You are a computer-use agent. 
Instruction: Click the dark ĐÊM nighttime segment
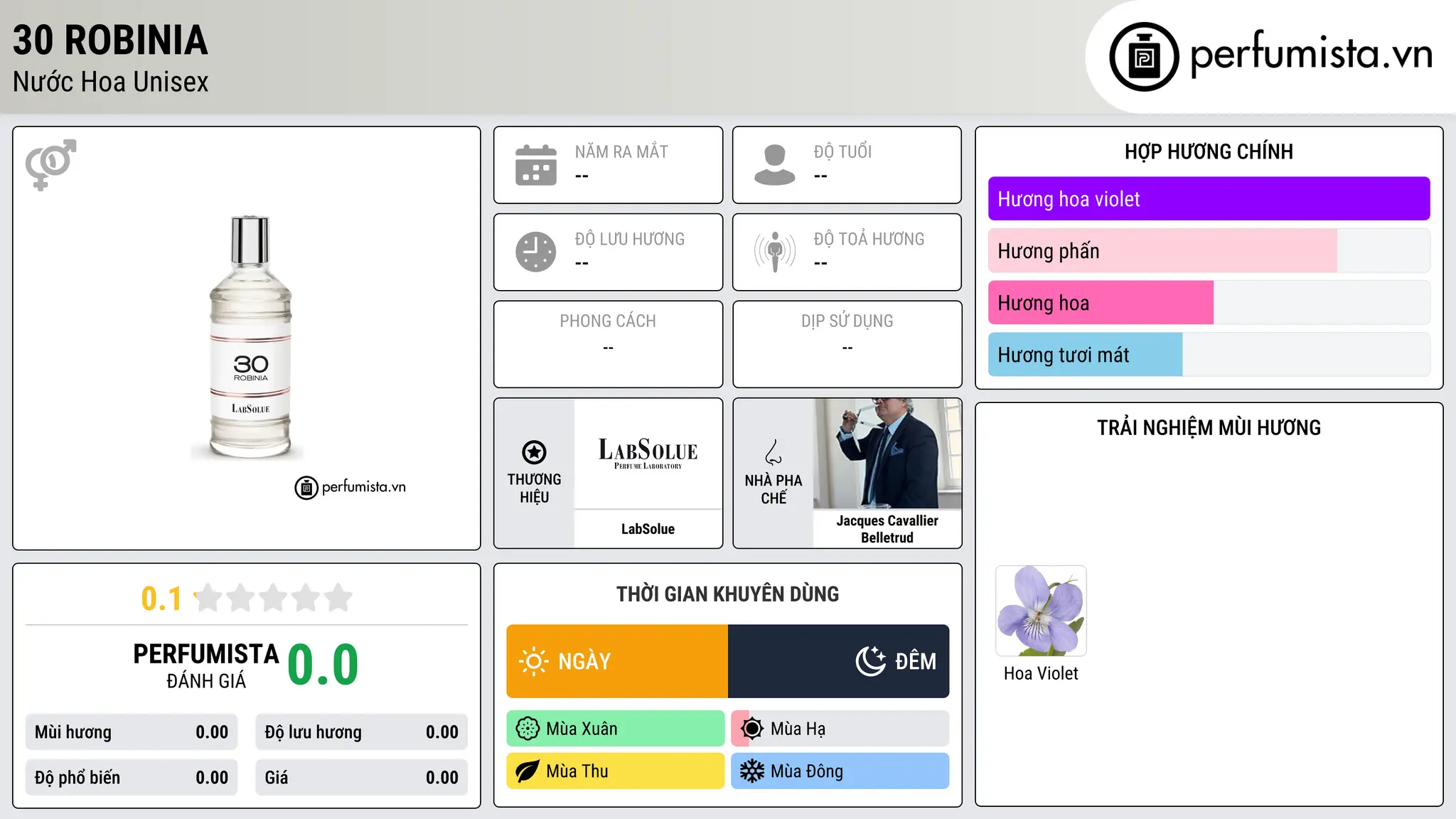[x=839, y=661]
